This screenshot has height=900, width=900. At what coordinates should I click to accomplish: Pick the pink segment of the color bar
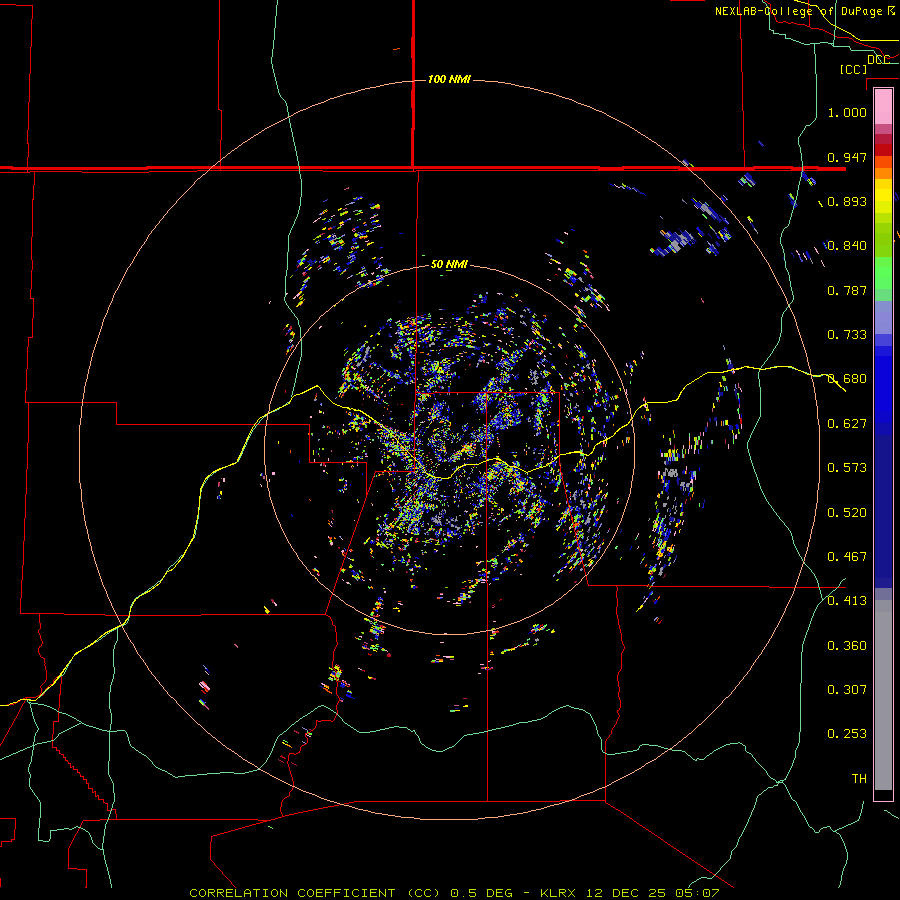883,107
